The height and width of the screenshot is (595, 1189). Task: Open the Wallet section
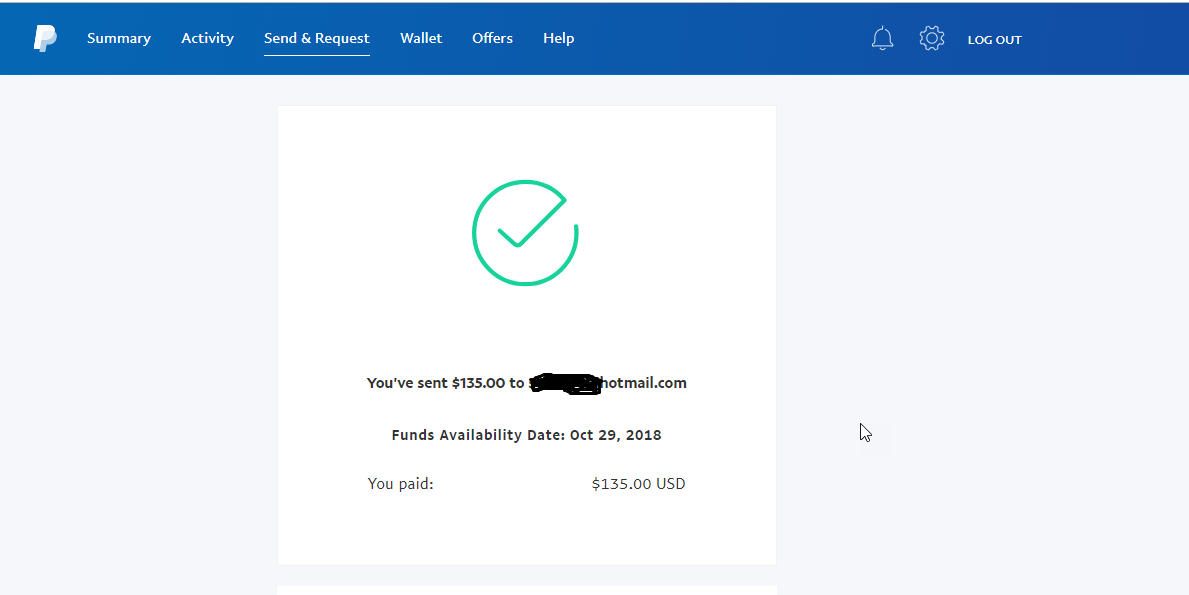click(421, 38)
